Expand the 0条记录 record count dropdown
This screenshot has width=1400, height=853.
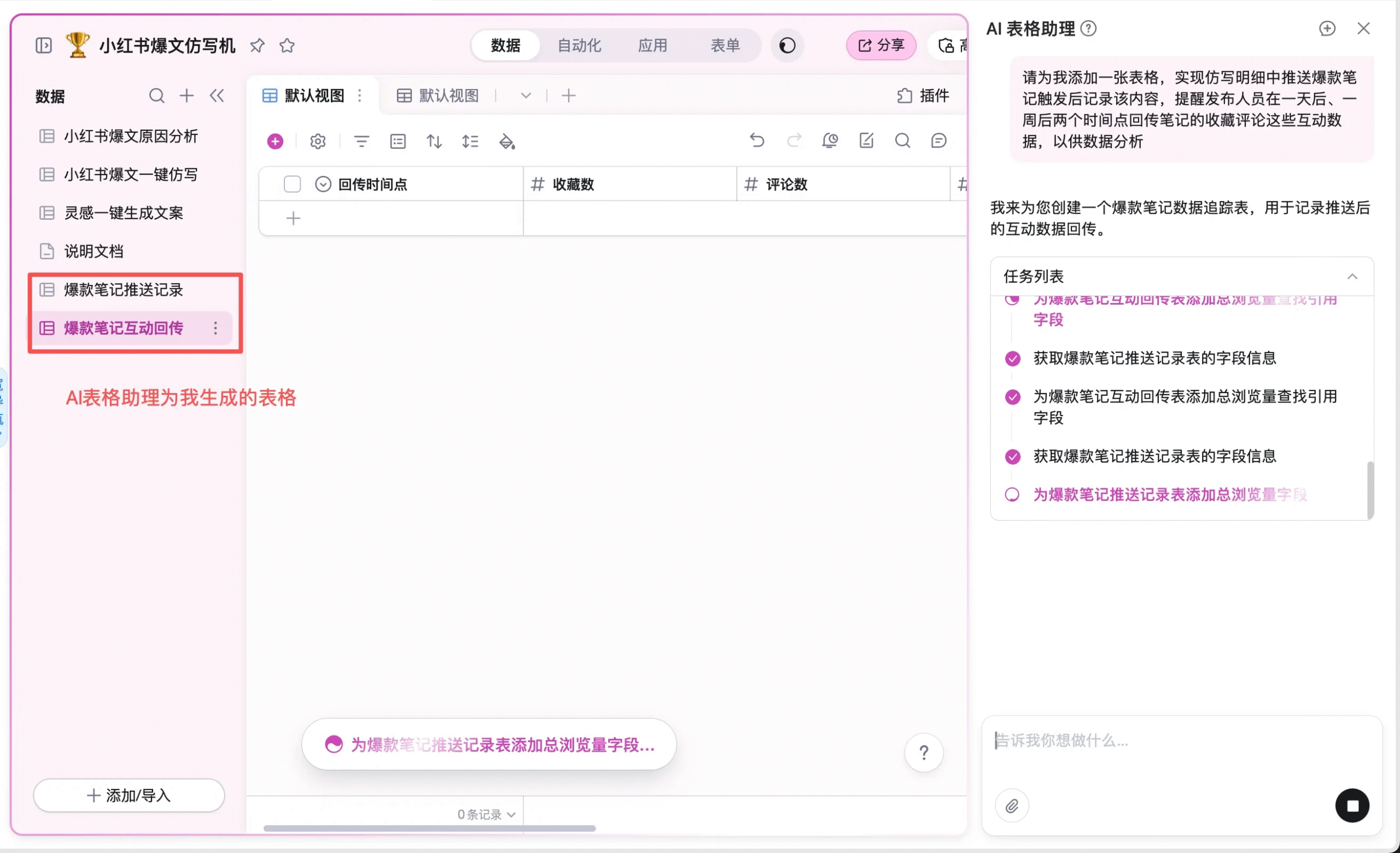click(x=486, y=814)
